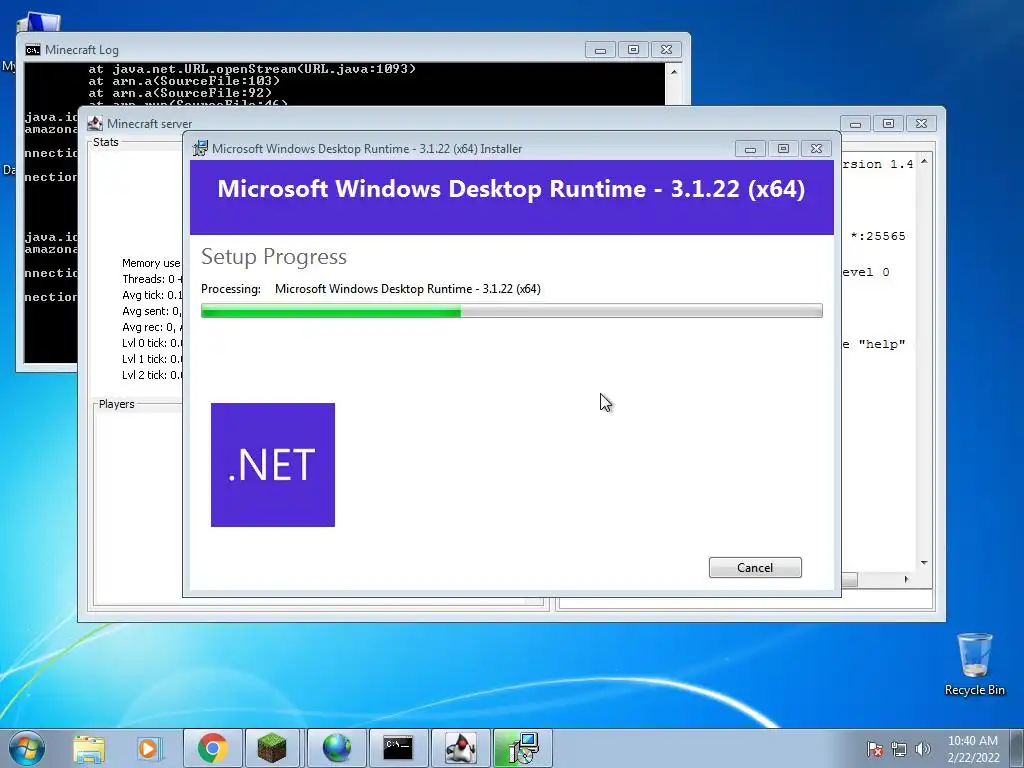Maximize the Desktop Runtime installer window
1024x768 pixels.
click(x=783, y=149)
